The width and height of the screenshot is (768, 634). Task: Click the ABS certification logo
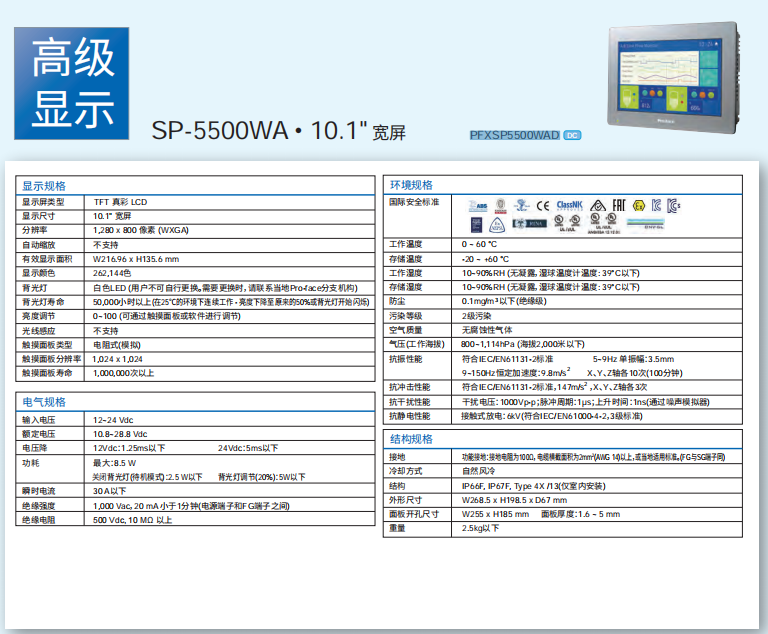(478, 206)
